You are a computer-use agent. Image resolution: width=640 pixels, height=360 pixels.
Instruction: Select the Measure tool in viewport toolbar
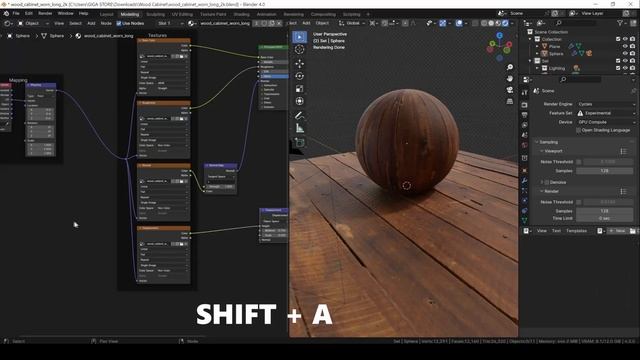[300, 128]
